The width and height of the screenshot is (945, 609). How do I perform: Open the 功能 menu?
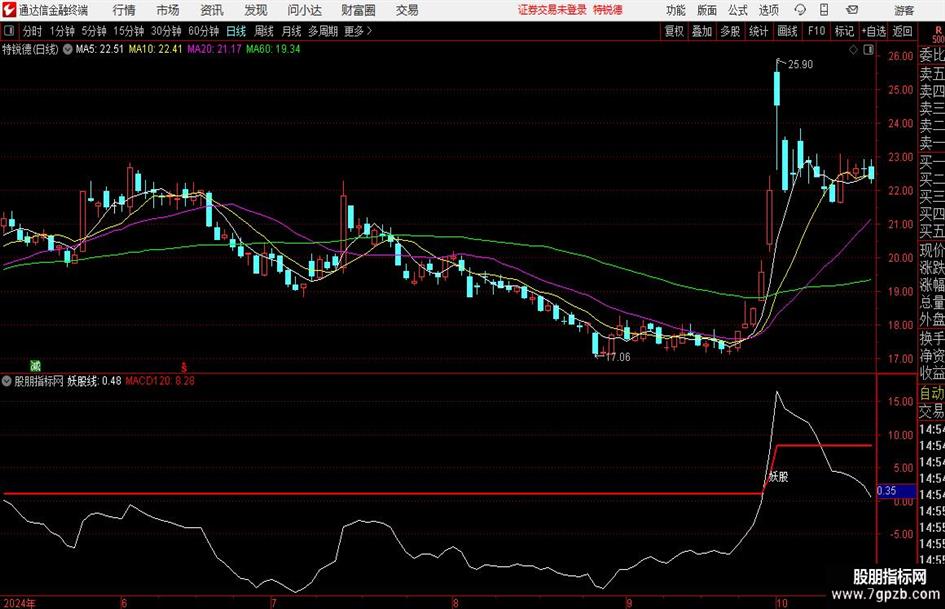pos(676,10)
